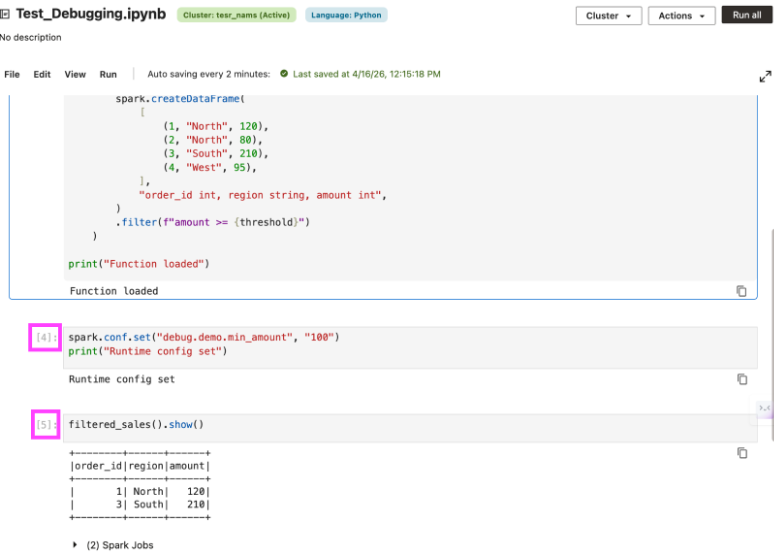Copy the "Runtime config set" output
Viewport: 774px width, 555px height.
click(x=742, y=379)
